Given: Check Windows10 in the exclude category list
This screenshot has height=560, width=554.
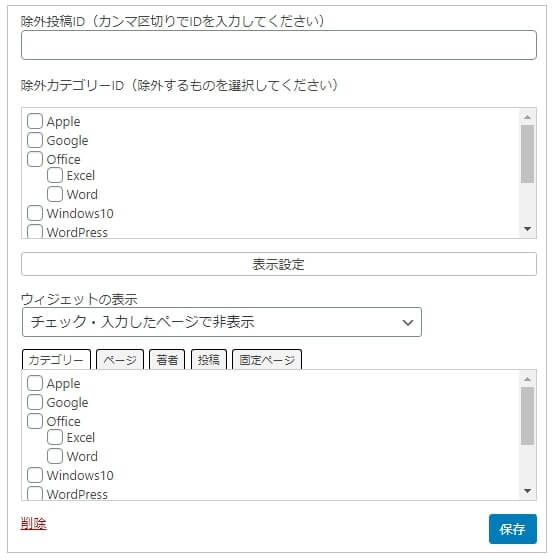Looking at the screenshot, I should coord(35,213).
